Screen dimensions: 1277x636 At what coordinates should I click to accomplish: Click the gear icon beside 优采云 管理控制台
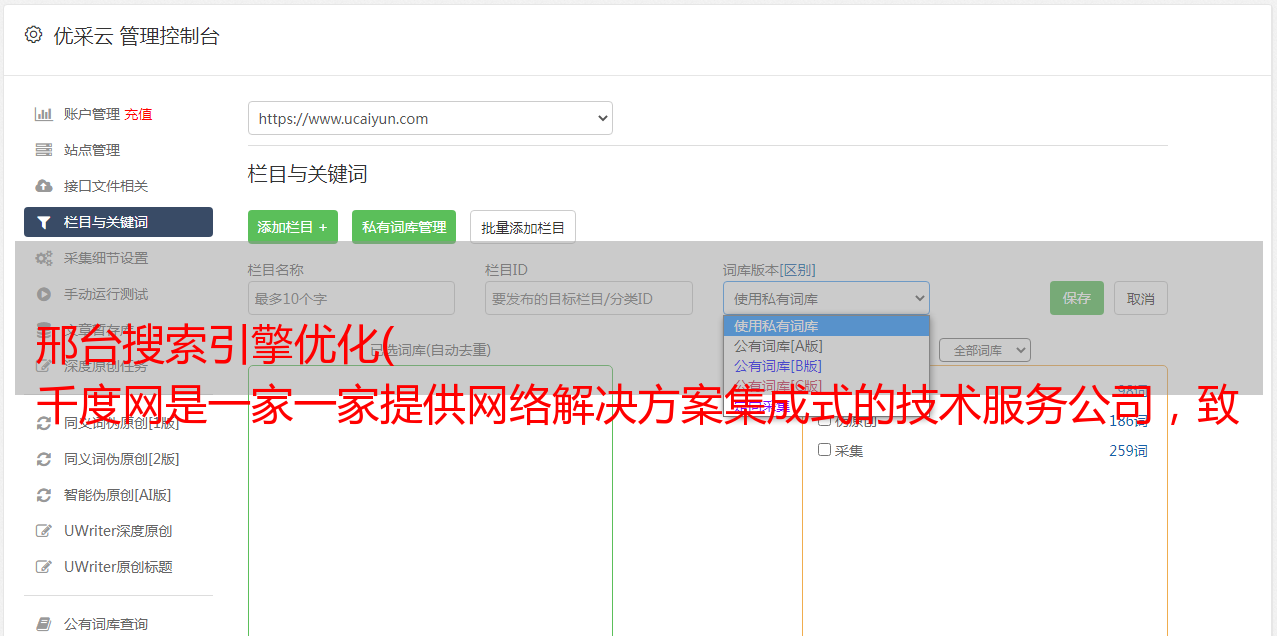33,35
